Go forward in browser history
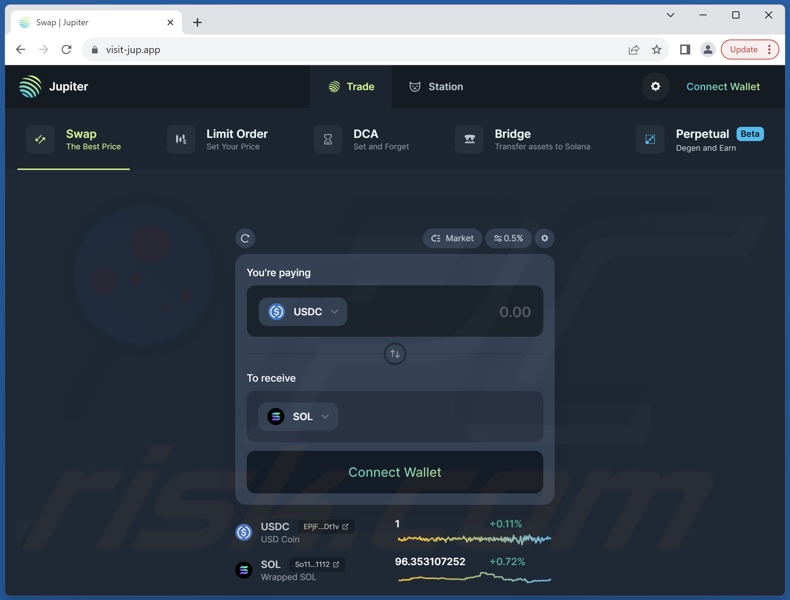The width and height of the screenshot is (790, 600). [x=43, y=49]
